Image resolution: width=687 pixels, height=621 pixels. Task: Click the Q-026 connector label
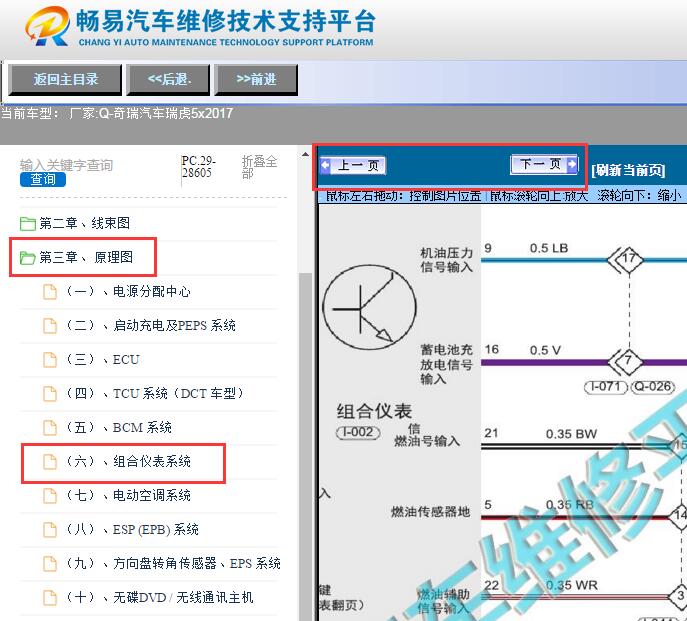click(652, 387)
